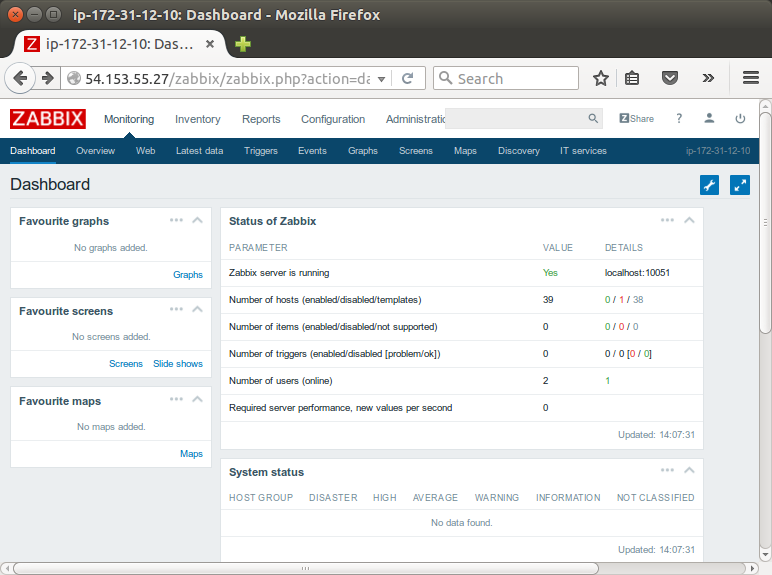Follow the Slide shows link
772x575 pixels.
coord(178,363)
